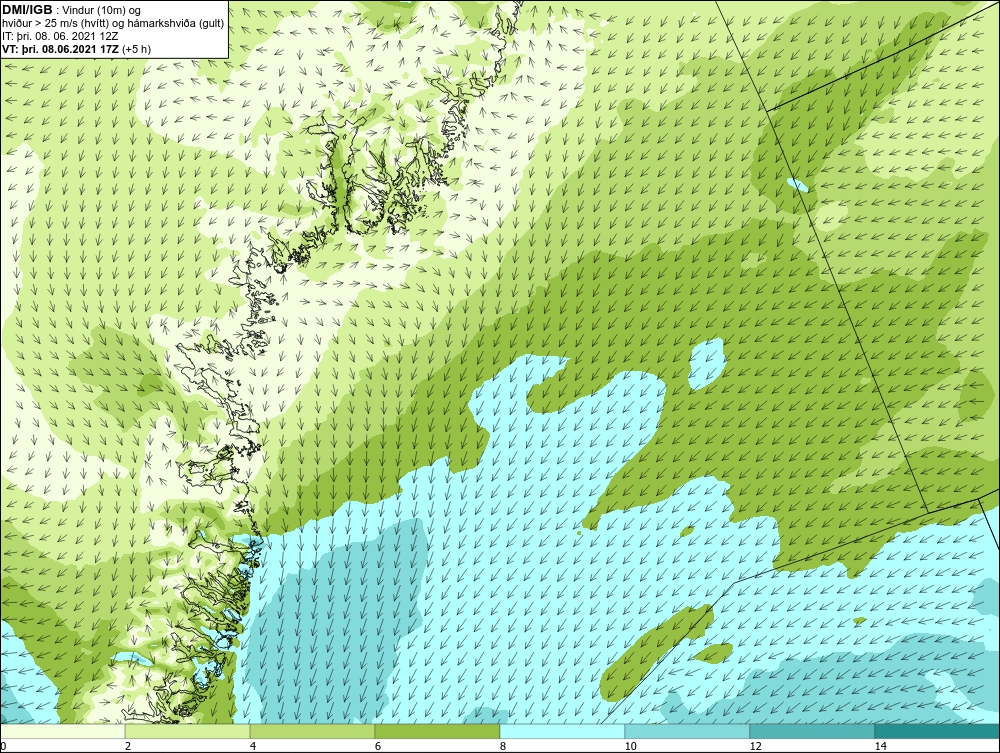This screenshot has height=753, width=1000.
Task: Click the 12–14 m/s teal legend swatch
Action: [812, 731]
